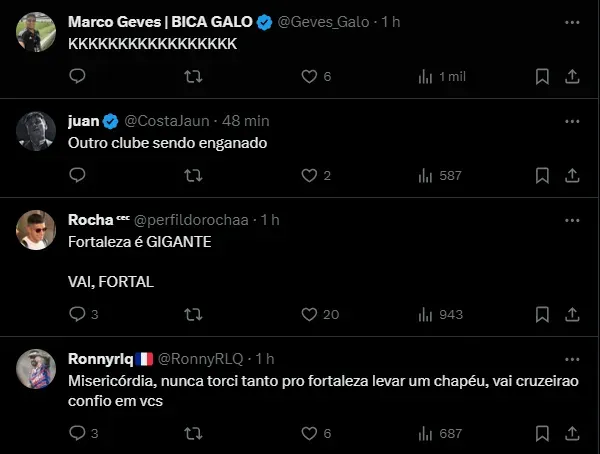Retweet juan's 'Outro clube sendo enganado' post
Screen dimensions: 600x454
pyautogui.click(x=194, y=175)
